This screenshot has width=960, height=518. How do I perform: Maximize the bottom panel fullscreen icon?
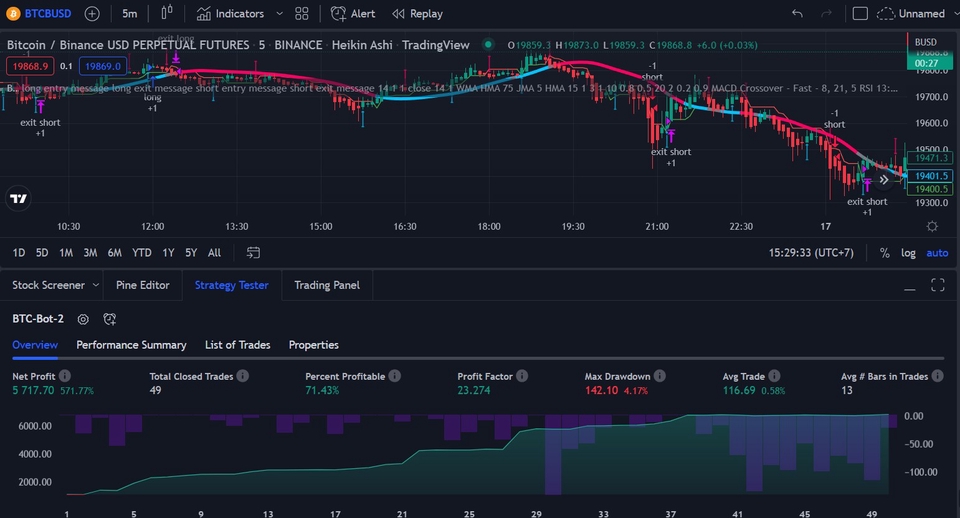tap(937, 285)
